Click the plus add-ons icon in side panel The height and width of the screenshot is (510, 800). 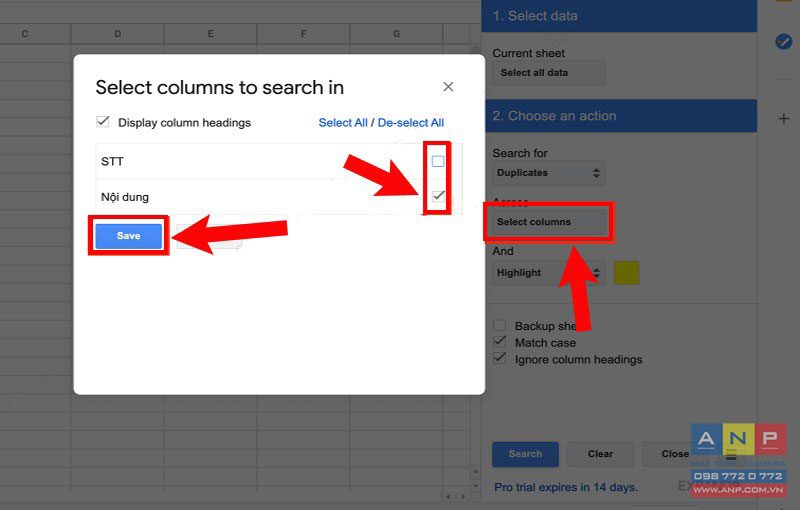(784, 119)
